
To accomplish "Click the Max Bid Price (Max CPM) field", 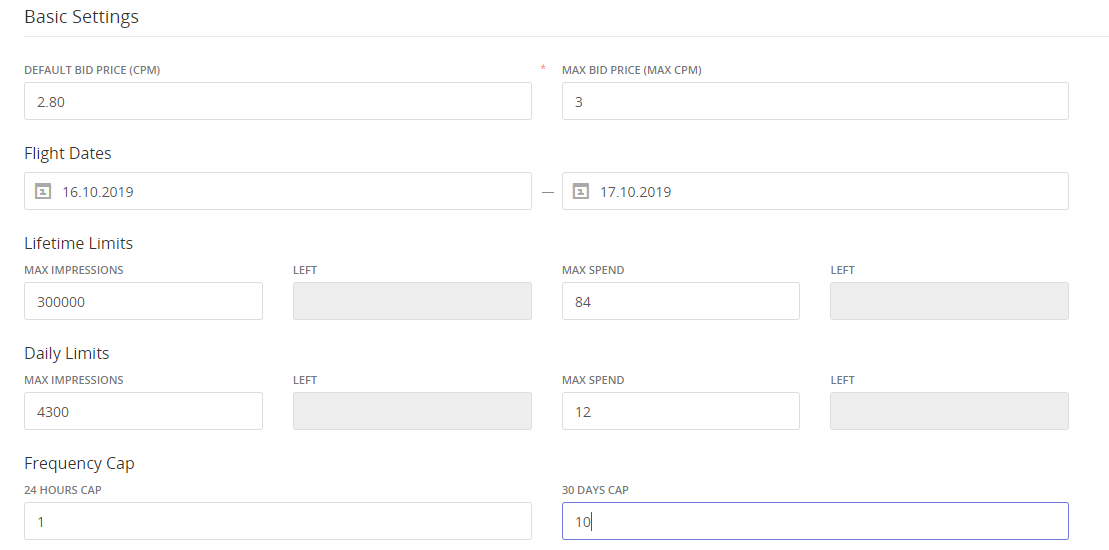I will tap(815, 101).
